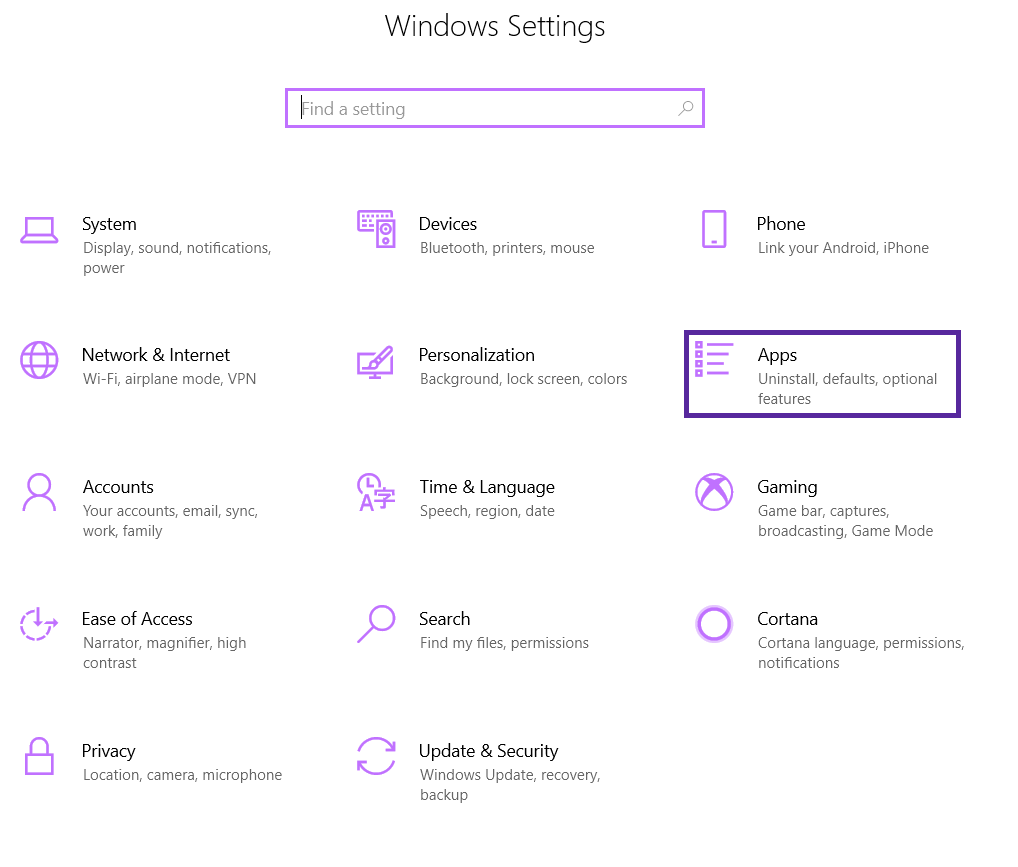This screenshot has width=1018, height=867.
Task: Open the Privacy settings title
Action: (108, 751)
